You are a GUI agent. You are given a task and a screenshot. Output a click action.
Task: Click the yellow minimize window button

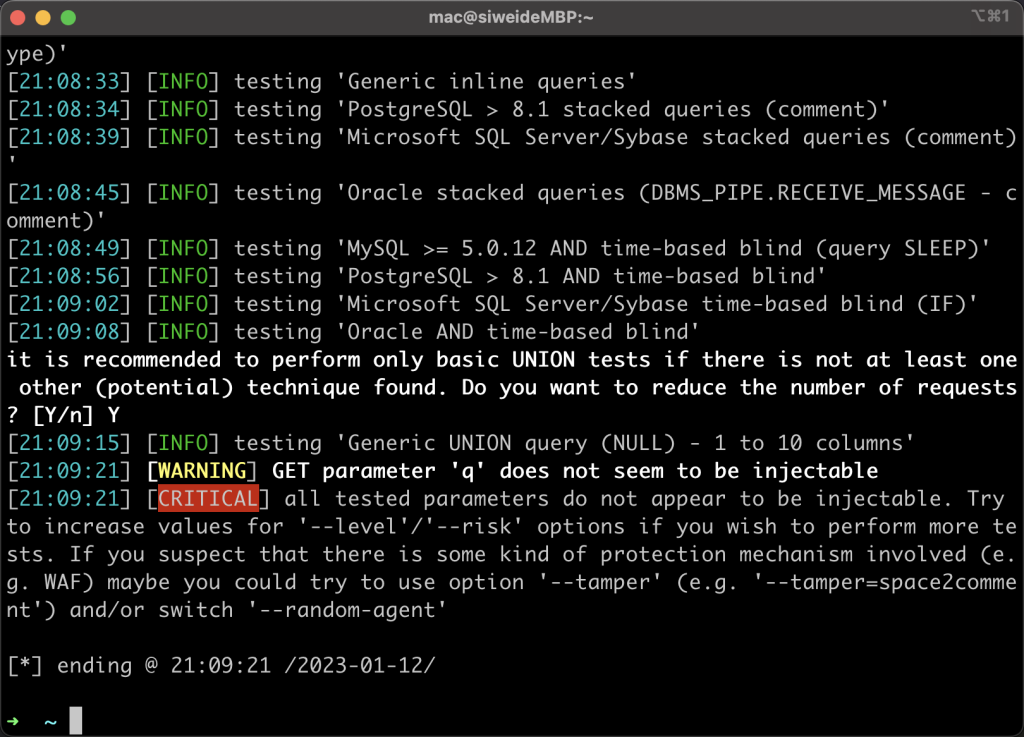pyautogui.click(x=43, y=18)
